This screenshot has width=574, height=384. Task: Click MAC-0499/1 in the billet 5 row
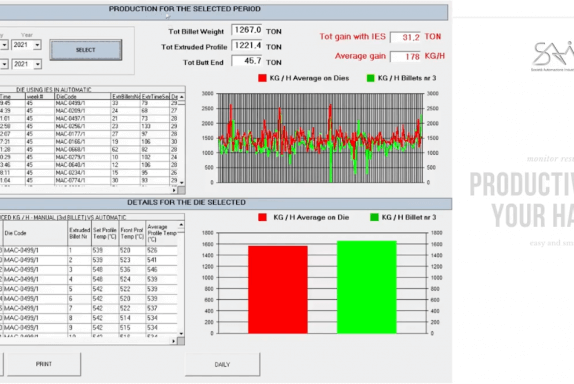[x=35, y=289]
